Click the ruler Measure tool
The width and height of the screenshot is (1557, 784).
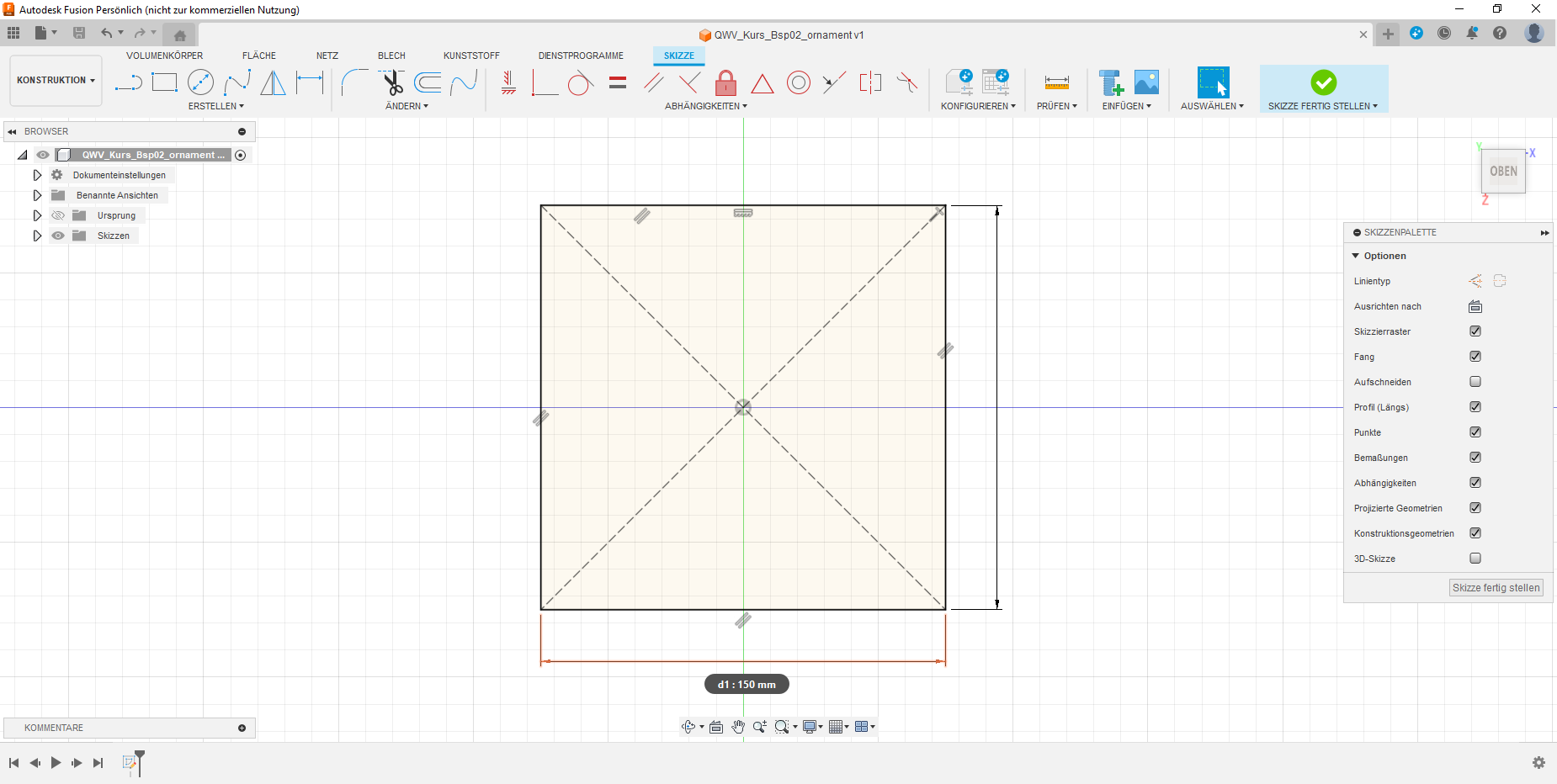tap(1056, 82)
